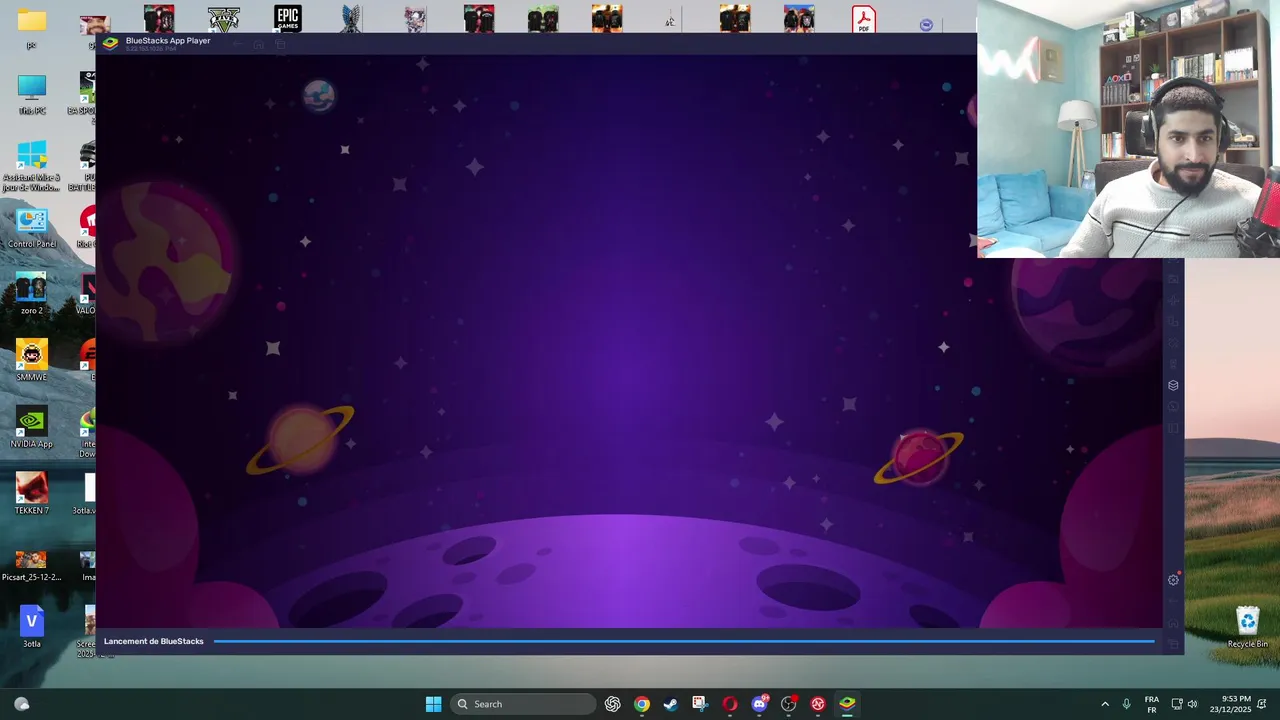Open the volume control in the tray
The image size is (1280, 720).
(1192, 704)
